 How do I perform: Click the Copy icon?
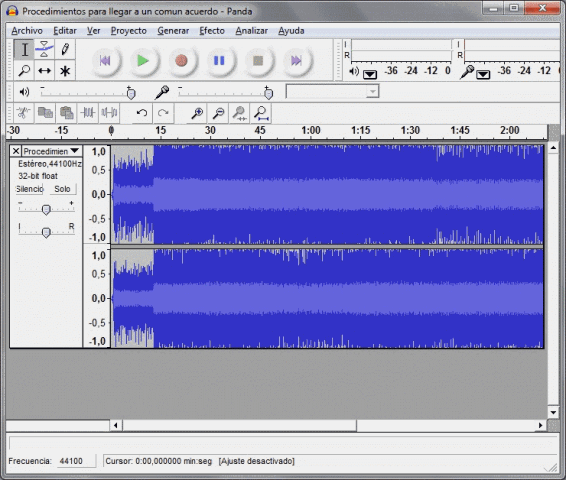click(45, 113)
